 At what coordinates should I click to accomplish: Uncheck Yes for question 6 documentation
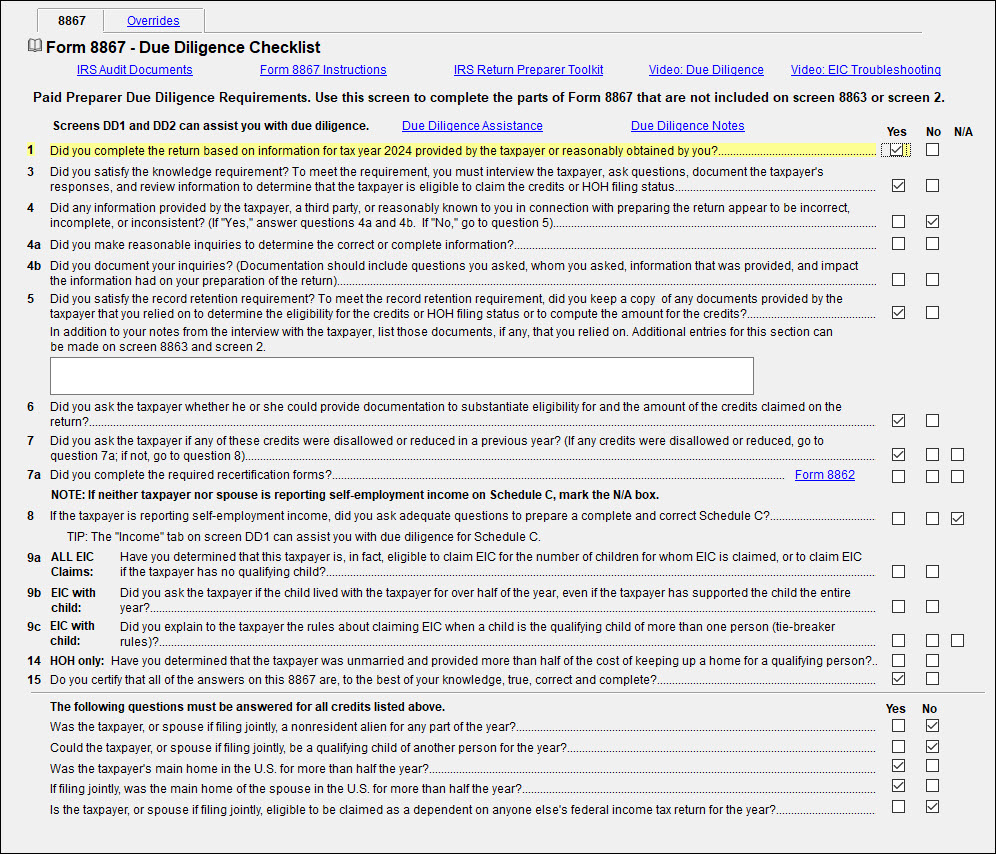(898, 421)
